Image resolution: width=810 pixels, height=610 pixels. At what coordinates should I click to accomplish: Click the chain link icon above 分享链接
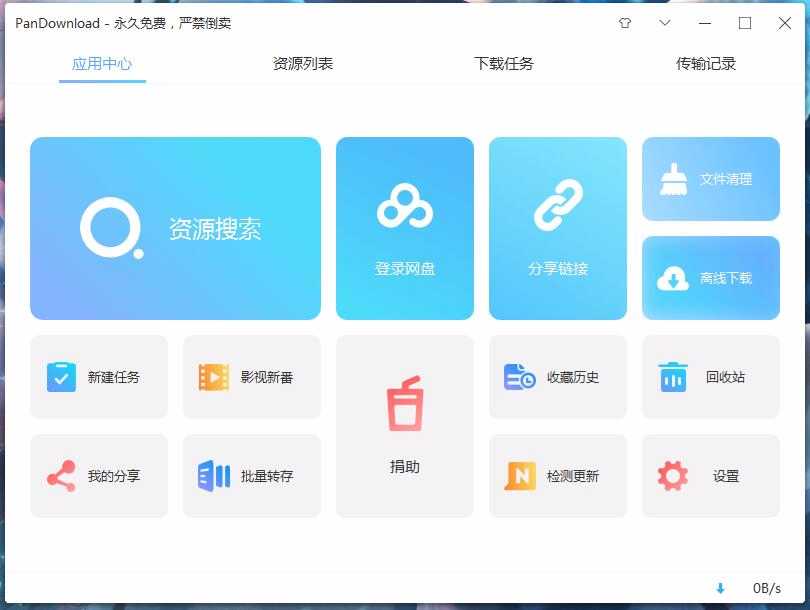(558, 205)
